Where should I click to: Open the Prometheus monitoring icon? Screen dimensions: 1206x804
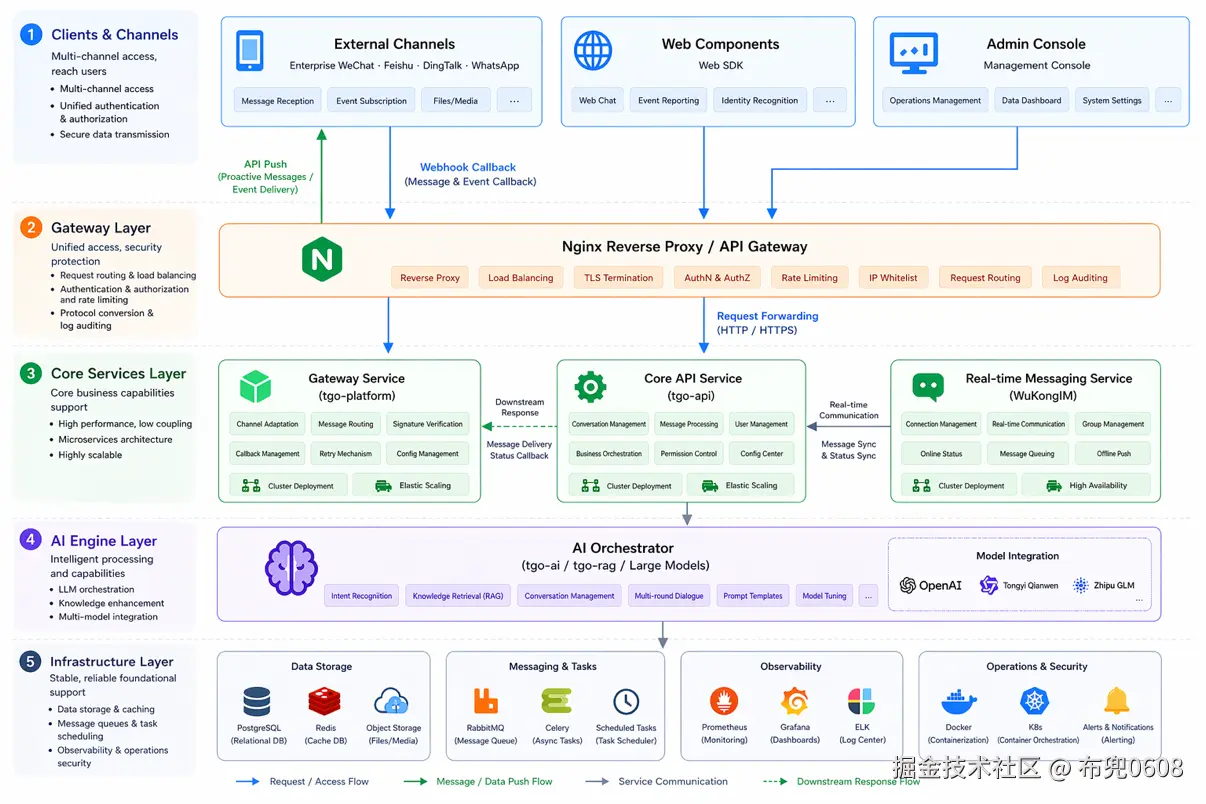coord(724,701)
